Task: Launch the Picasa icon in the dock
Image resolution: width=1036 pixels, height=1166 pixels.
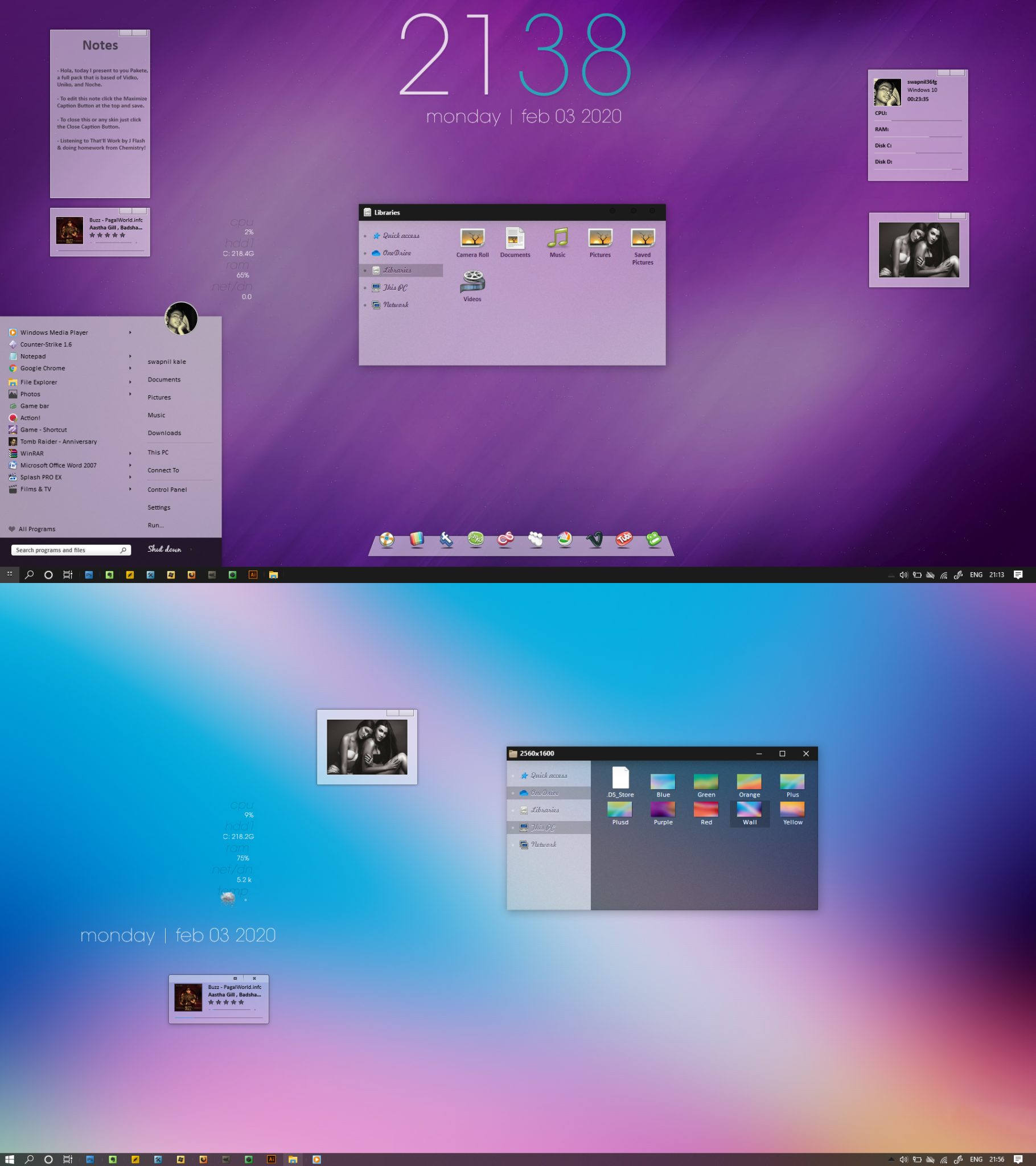Action: point(565,539)
